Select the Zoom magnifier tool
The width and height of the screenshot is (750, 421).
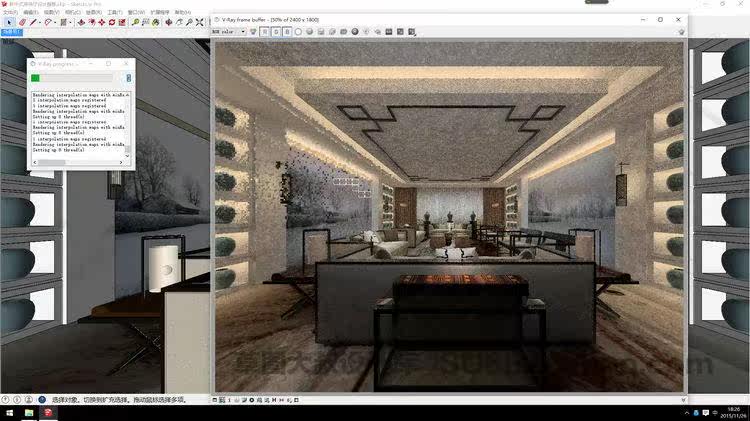pos(189,22)
